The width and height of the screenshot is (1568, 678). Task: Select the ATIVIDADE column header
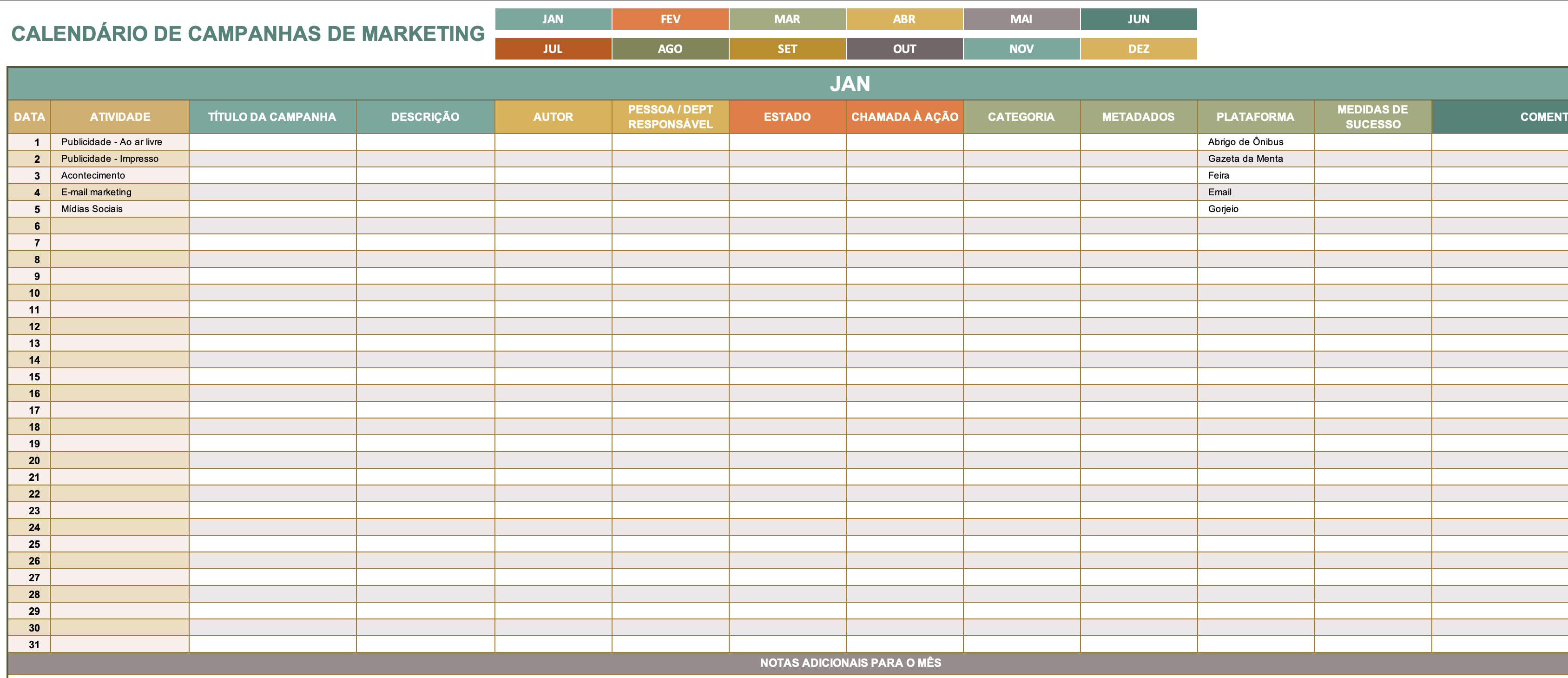tap(120, 117)
